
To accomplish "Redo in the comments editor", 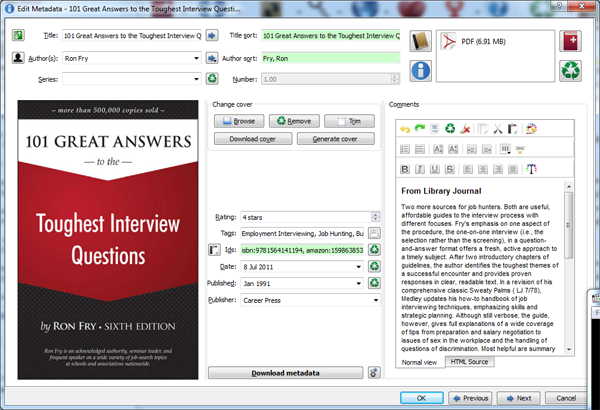I will (420, 129).
